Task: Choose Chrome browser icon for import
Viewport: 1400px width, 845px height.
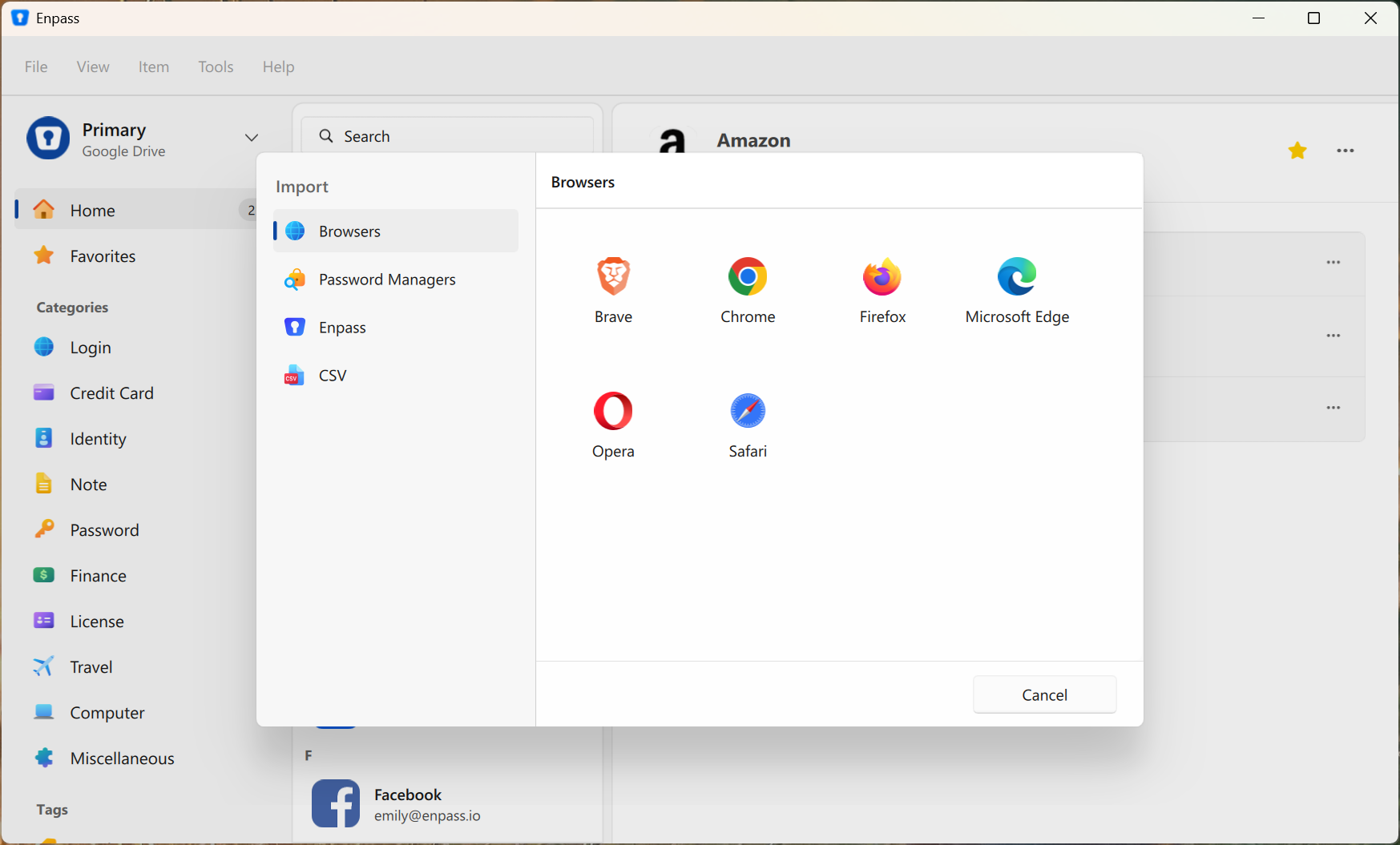Action: 748,277
